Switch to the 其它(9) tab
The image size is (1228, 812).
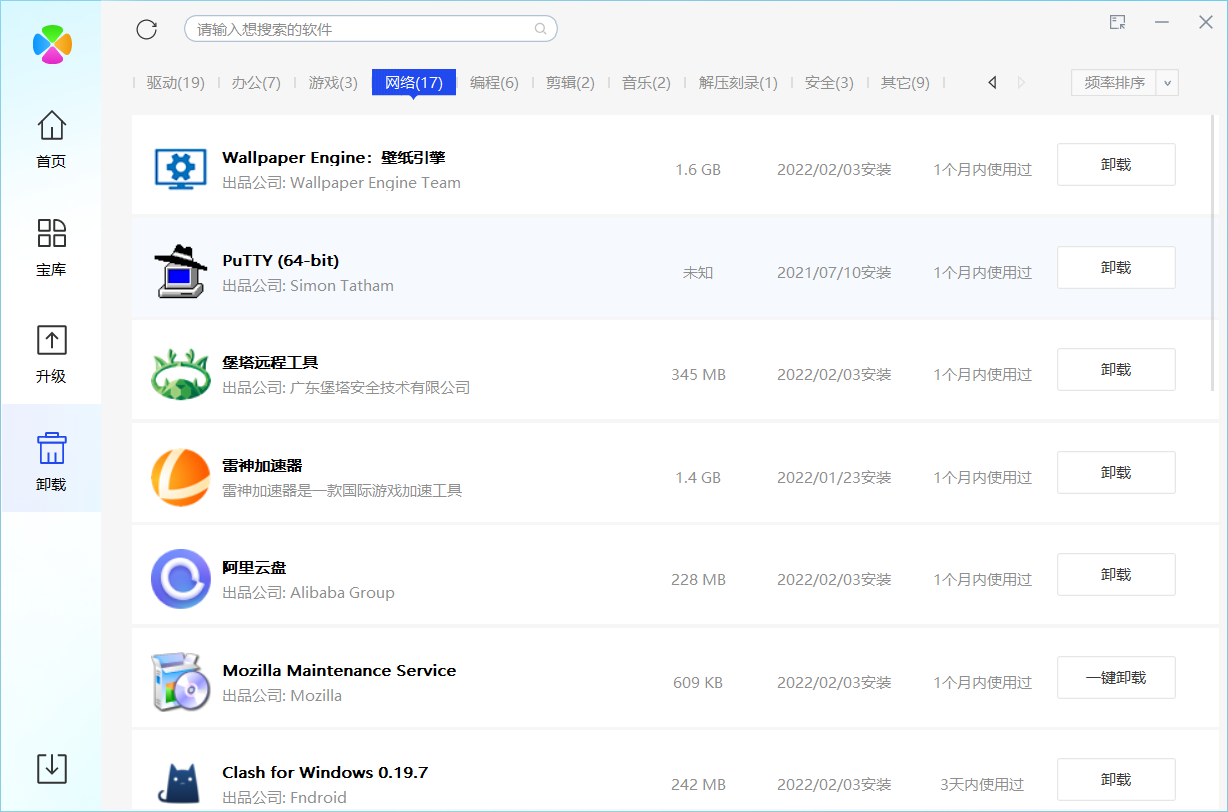click(x=905, y=83)
